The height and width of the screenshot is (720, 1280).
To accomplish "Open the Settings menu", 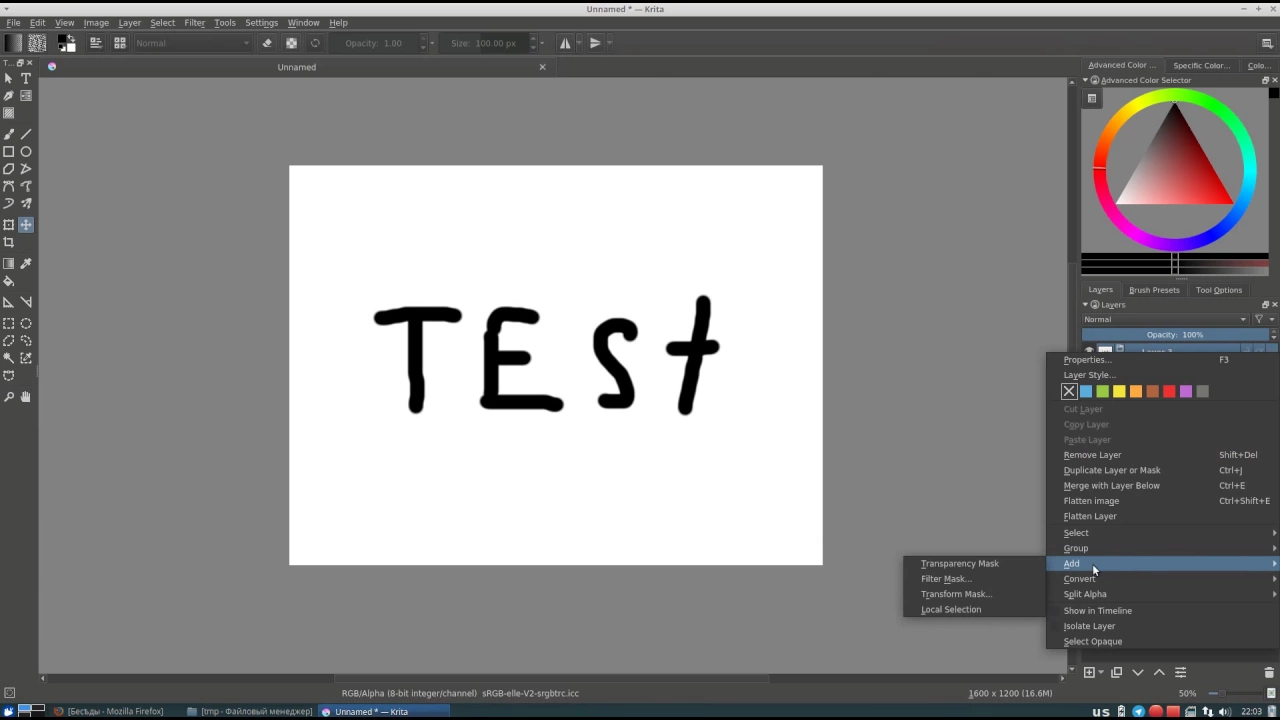I will [x=261, y=22].
